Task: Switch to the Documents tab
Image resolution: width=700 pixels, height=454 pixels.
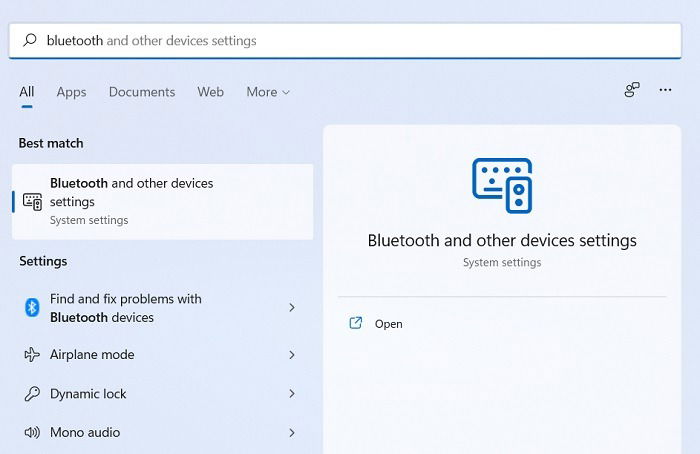Action: tap(142, 92)
